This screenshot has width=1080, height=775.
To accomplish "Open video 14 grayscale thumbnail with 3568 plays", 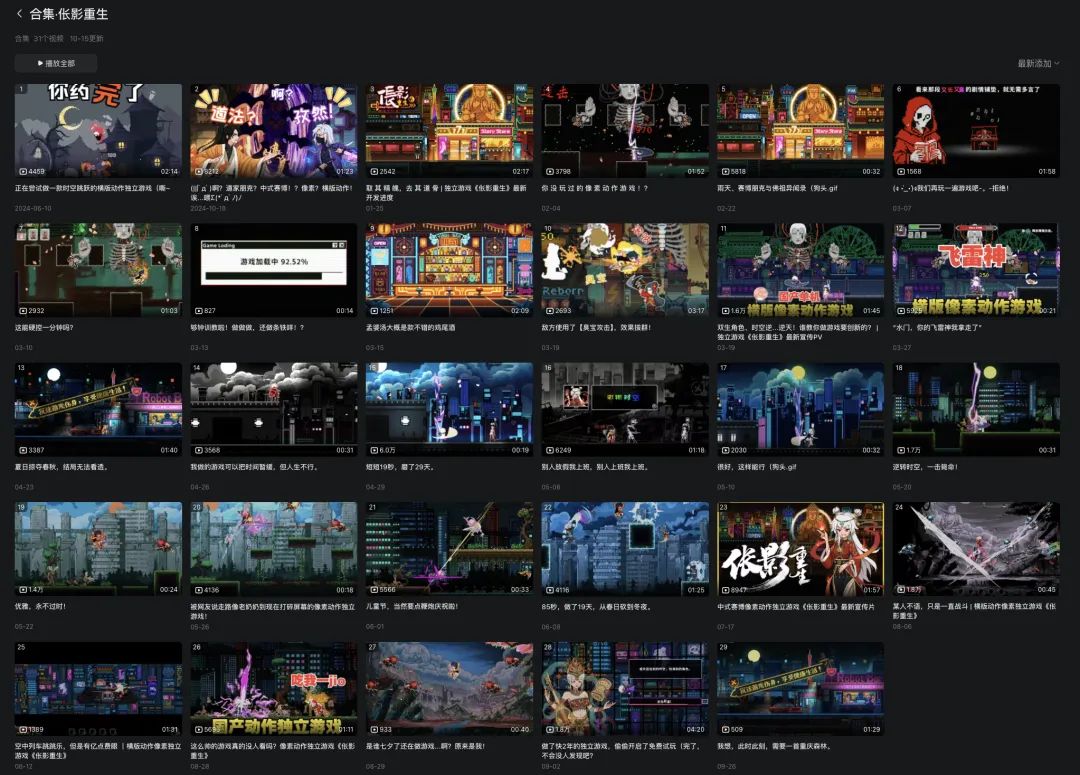I will click(274, 410).
